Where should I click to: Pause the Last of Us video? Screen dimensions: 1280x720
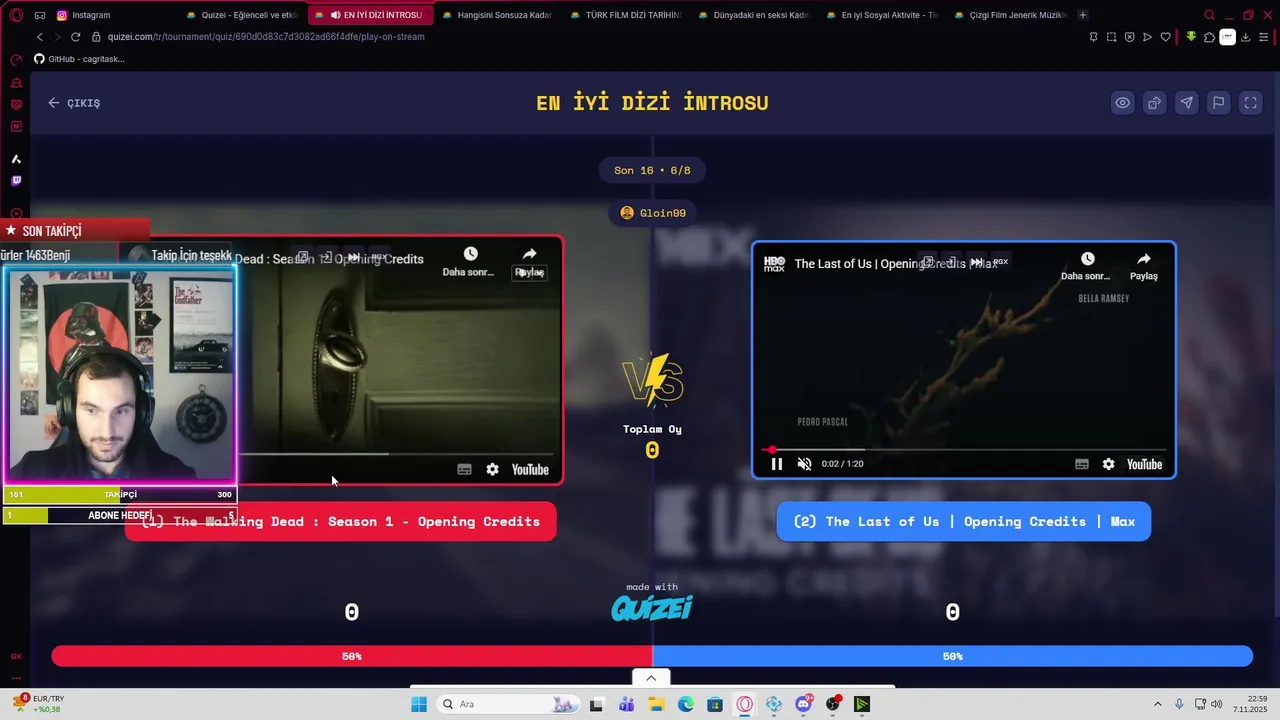pyautogui.click(x=776, y=464)
